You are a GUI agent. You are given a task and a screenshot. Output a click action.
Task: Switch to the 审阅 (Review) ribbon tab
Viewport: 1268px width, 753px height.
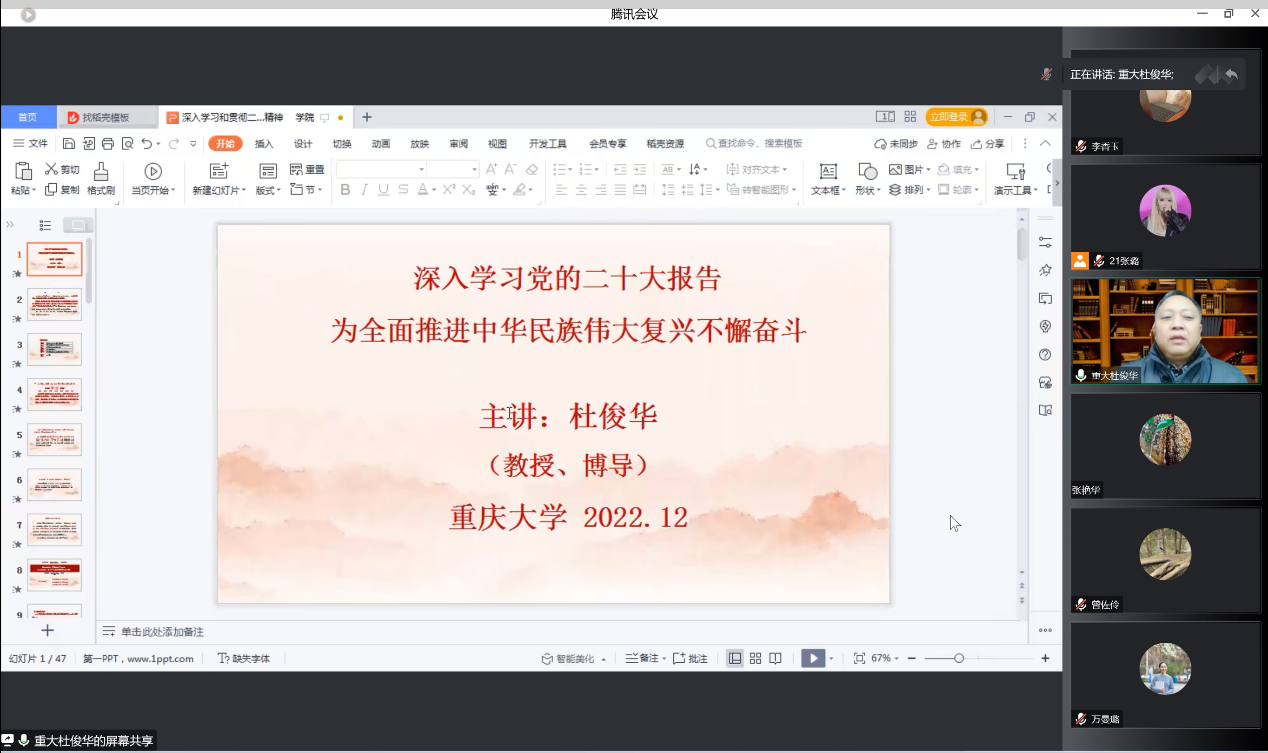[458, 144]
